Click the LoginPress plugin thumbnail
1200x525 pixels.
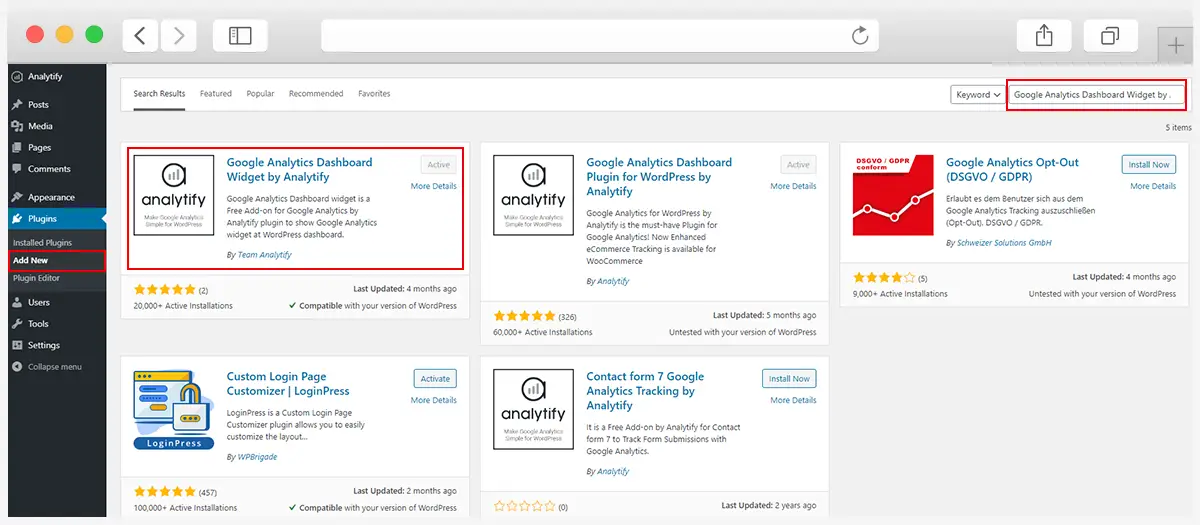click(174, 409)
